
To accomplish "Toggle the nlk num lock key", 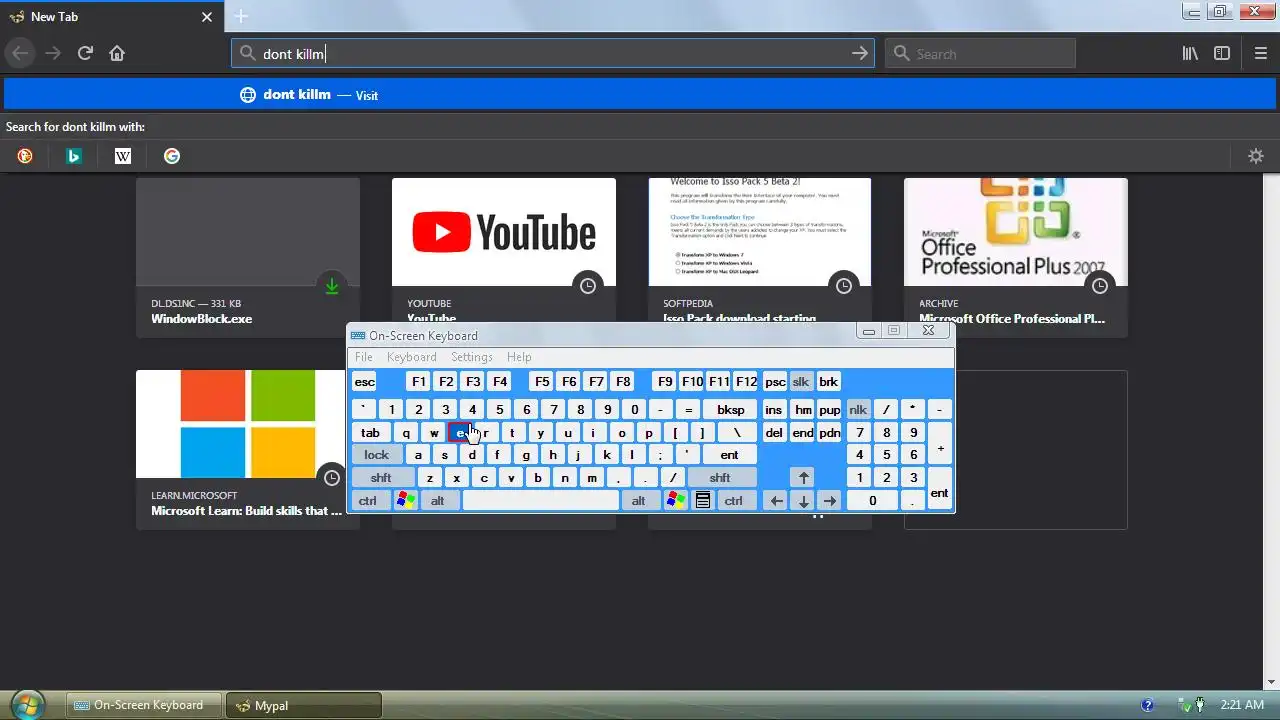I will (x=858, y=410).
